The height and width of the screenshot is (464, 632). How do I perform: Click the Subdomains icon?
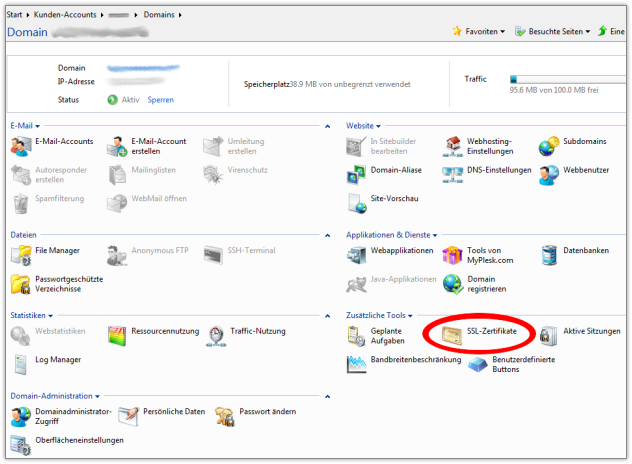click(x=548, y=146)
